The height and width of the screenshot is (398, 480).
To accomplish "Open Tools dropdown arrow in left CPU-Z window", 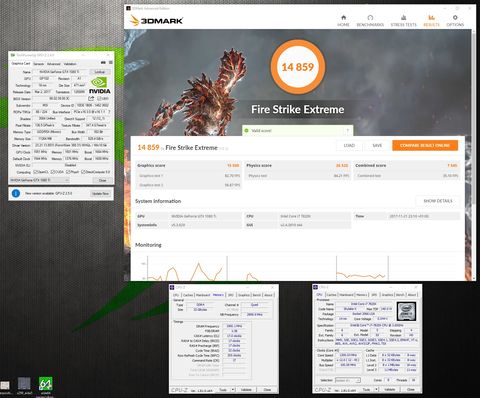I will [x=233, y=390].
